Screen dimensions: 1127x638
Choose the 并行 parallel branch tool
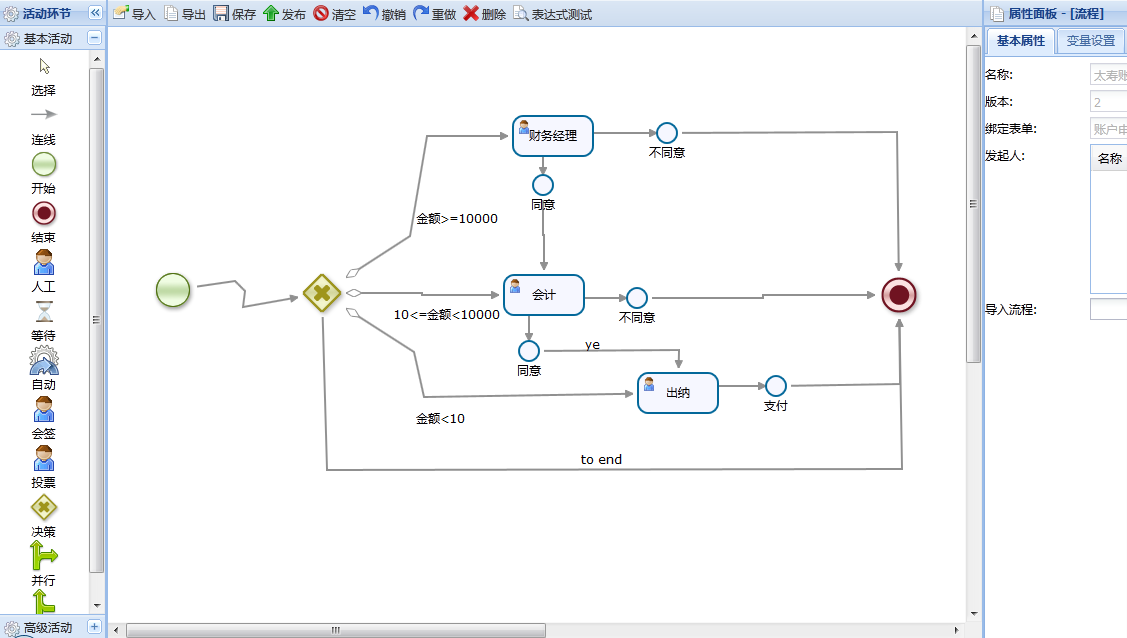point(44,556)
